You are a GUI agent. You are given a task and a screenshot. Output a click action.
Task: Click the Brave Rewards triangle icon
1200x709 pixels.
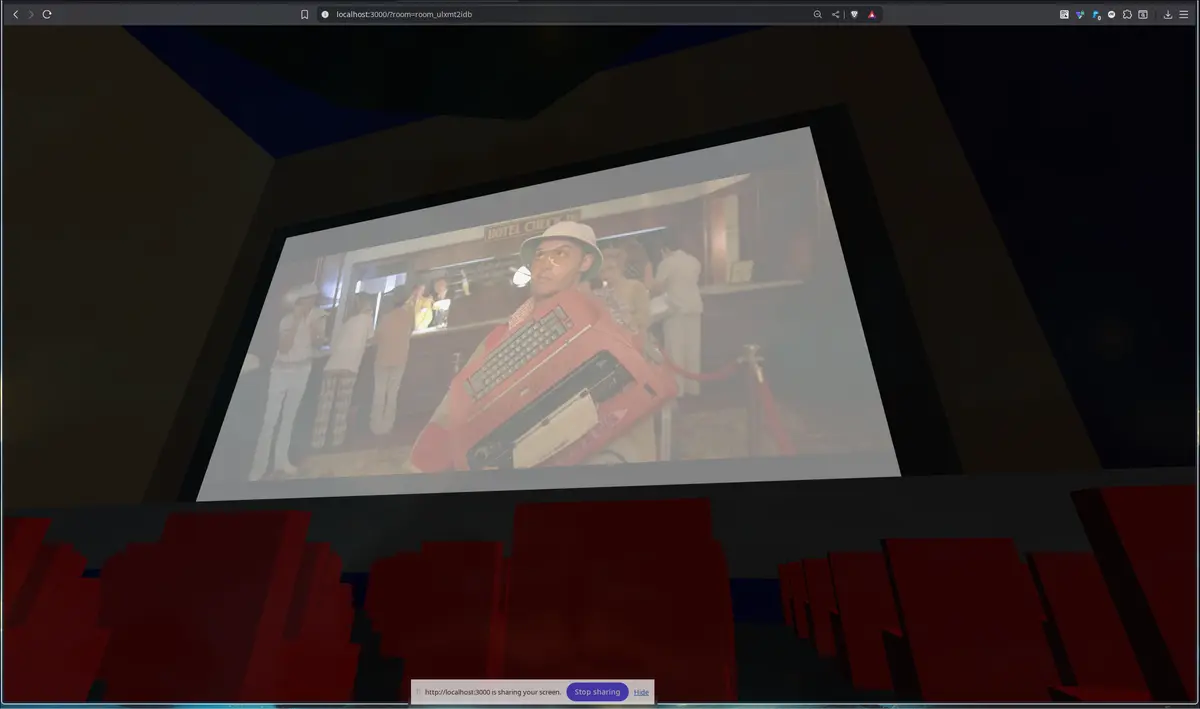872,14
